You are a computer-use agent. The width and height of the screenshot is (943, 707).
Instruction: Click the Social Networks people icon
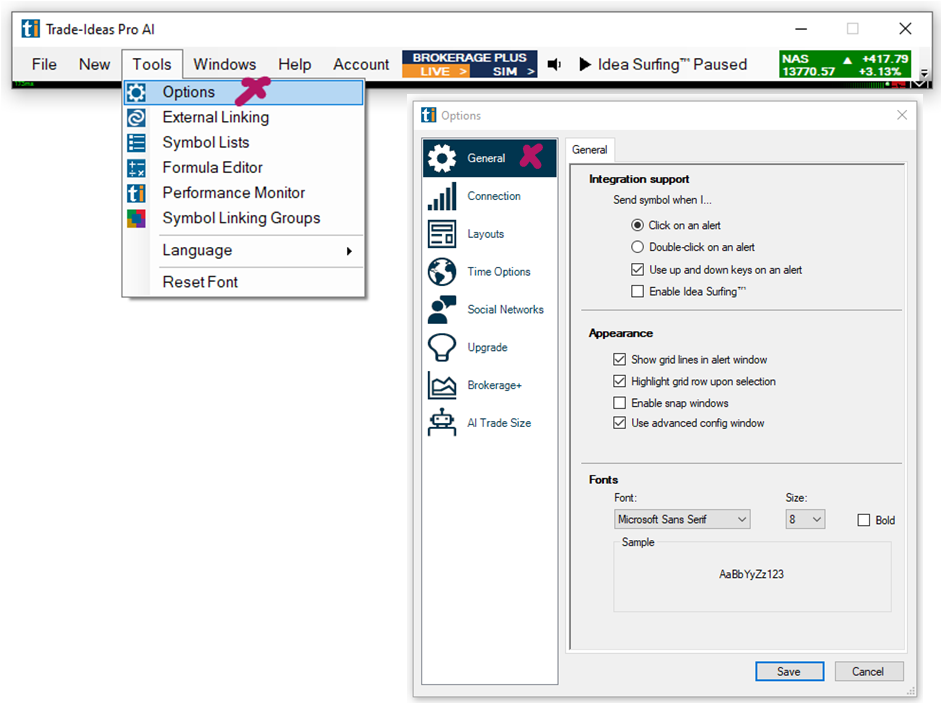(442, 310)
